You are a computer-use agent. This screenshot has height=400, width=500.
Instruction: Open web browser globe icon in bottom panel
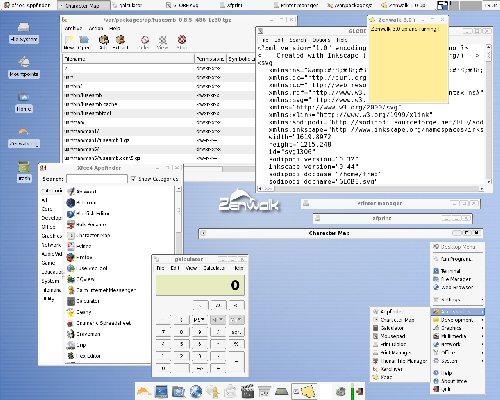pyautogui.click(x=196, y=392)
